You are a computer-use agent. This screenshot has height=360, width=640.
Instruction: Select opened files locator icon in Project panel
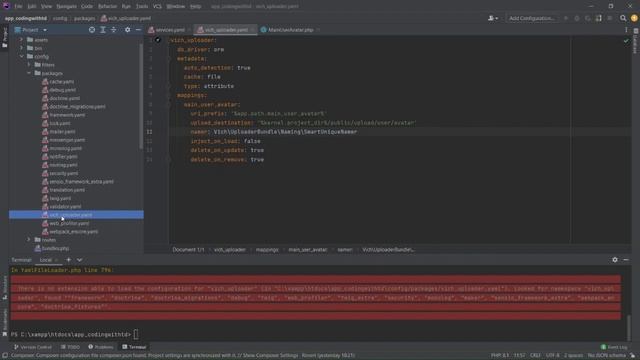click(x=92, y=30)
